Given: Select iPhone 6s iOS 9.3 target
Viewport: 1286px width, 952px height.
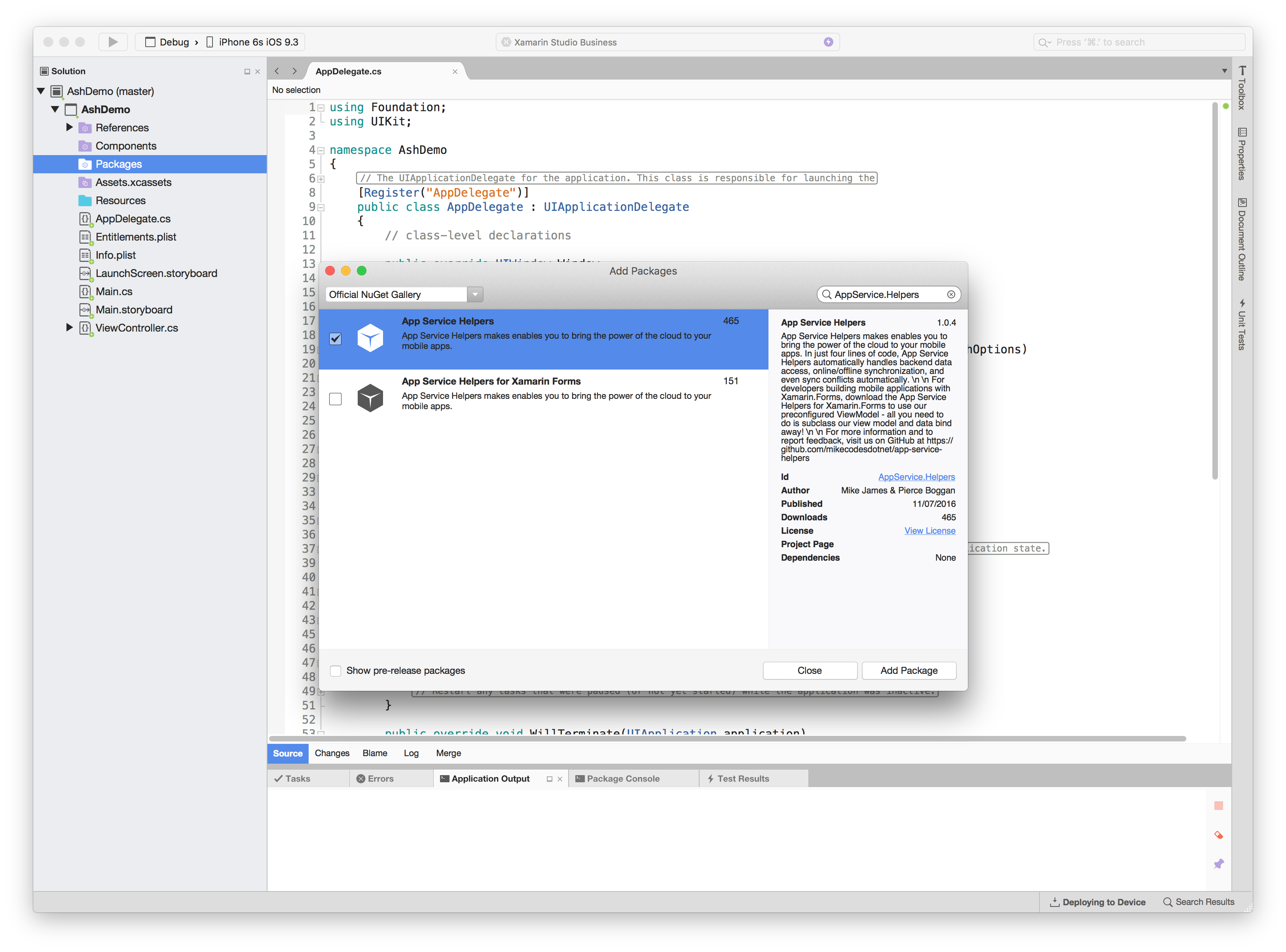Looking at the screenshot, I should 252,42.
